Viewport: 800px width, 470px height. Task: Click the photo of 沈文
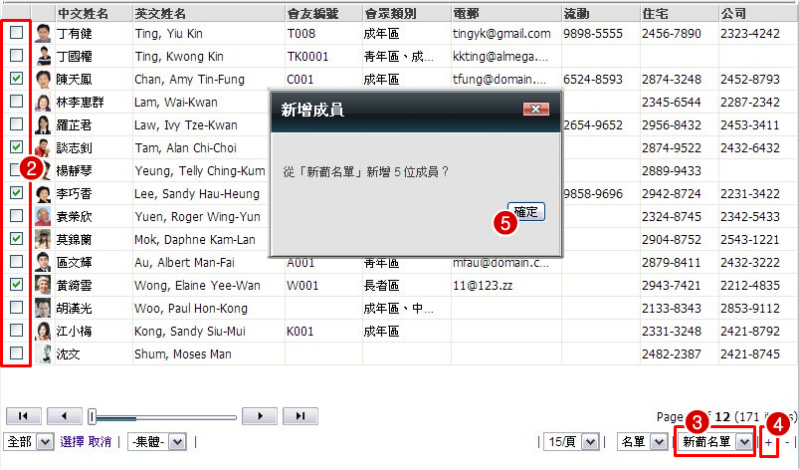point(43,354)
